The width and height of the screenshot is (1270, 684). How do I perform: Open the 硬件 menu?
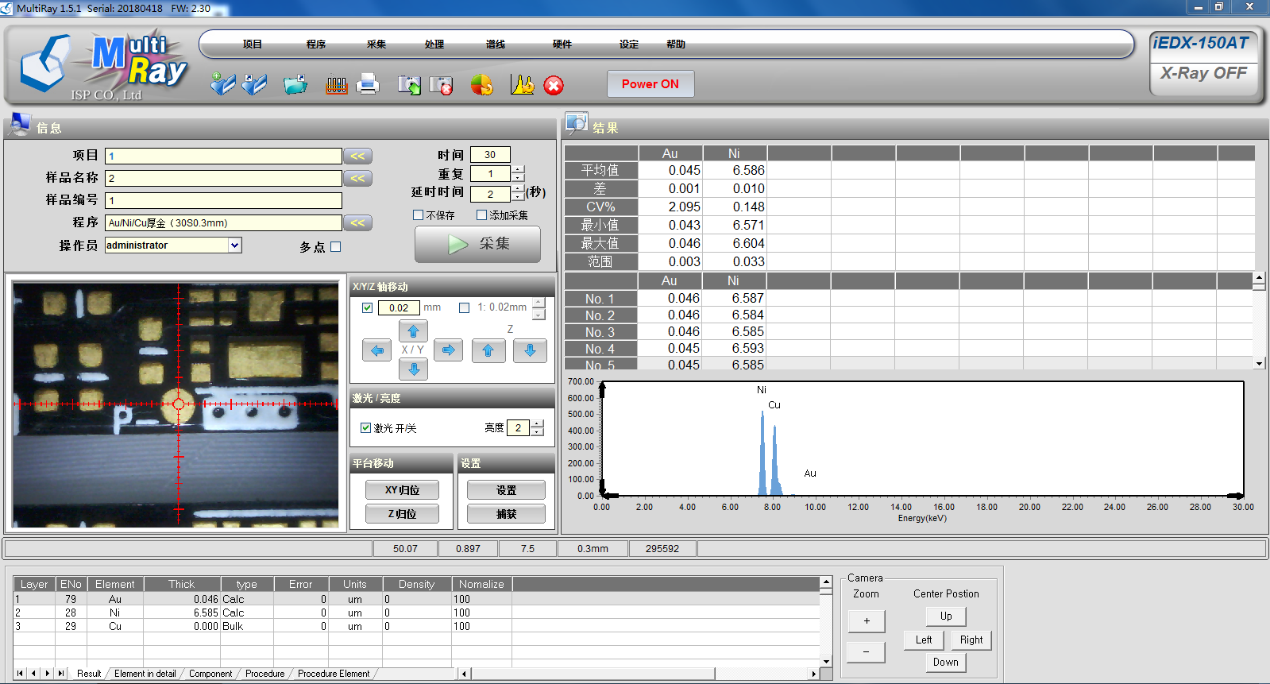[x=562, y=45]
